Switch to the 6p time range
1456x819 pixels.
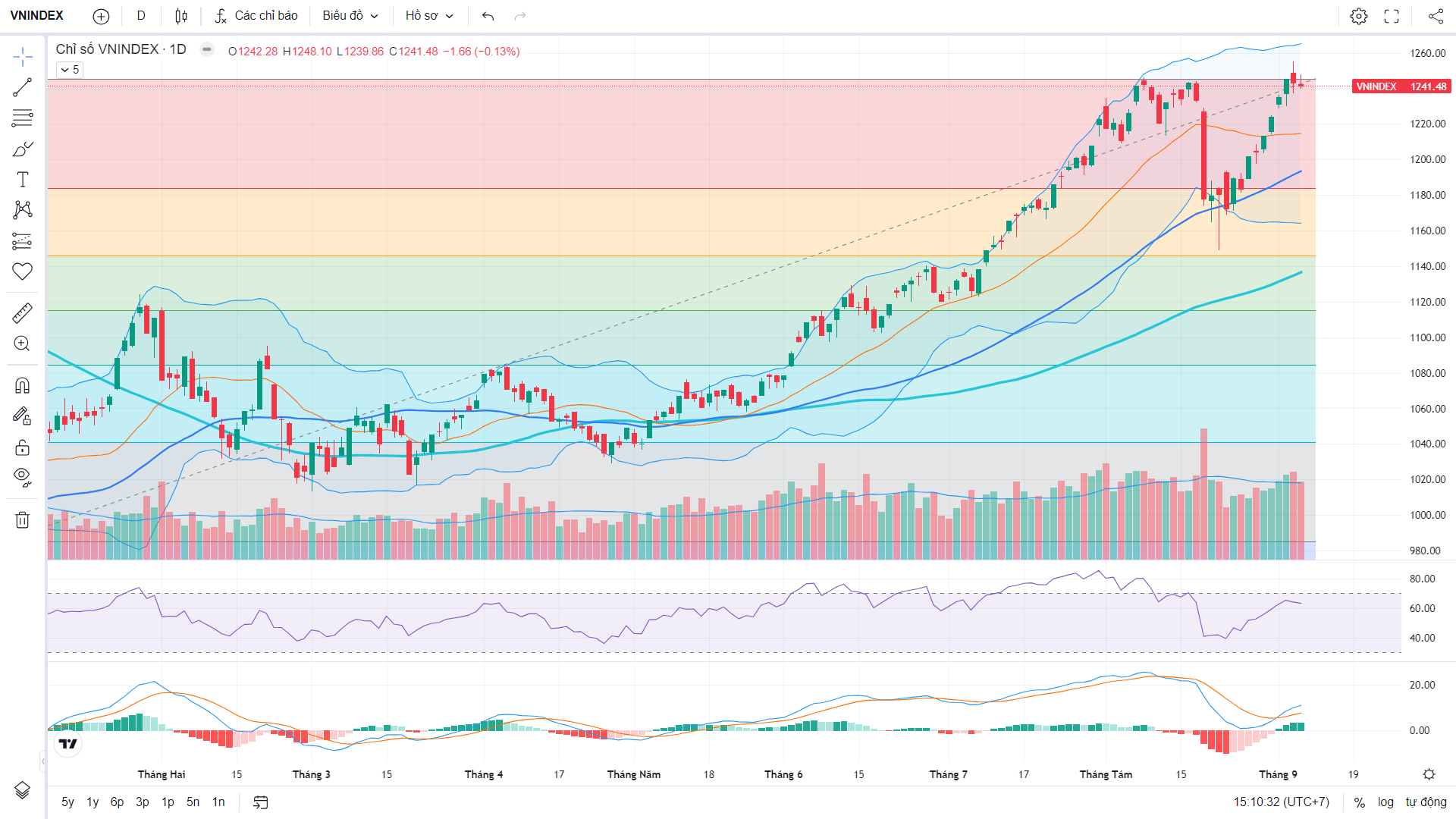(x=117, y=802)
